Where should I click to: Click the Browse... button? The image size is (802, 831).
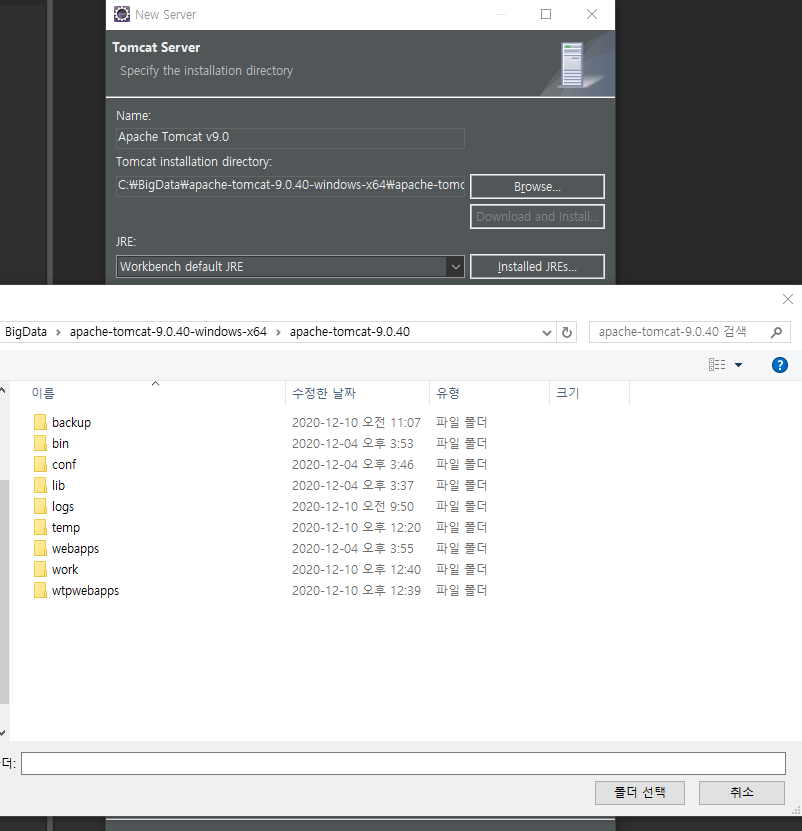point(537,187)
